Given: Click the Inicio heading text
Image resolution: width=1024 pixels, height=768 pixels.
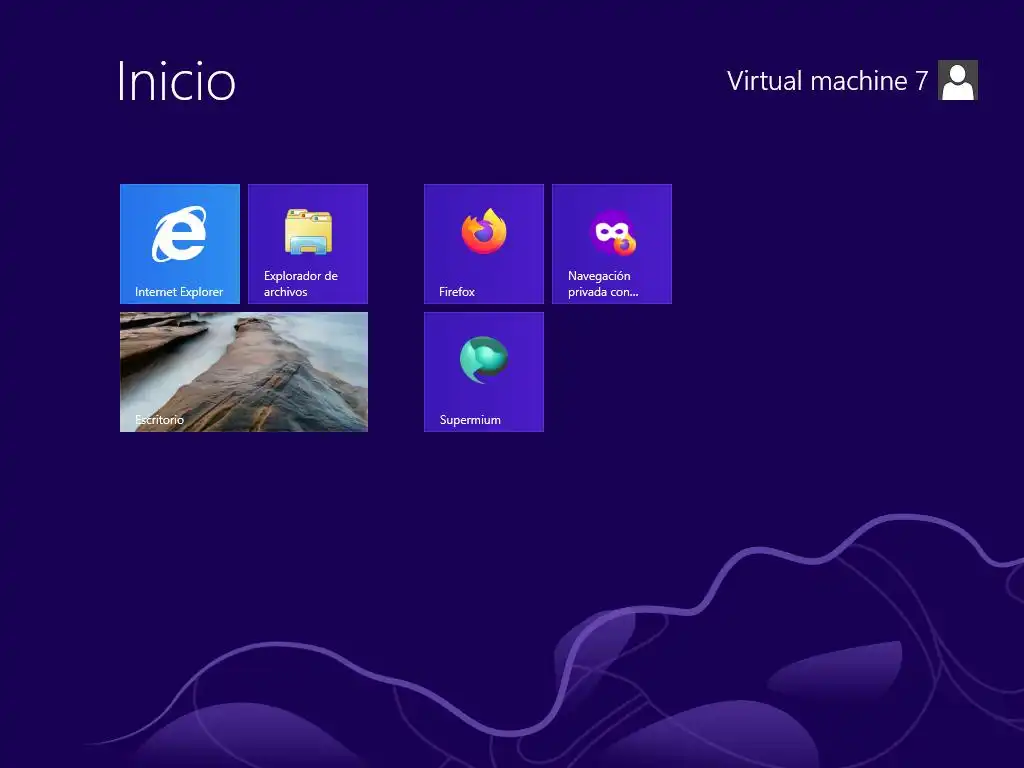Looking at the screenshot, I should [x=176, y=81].
